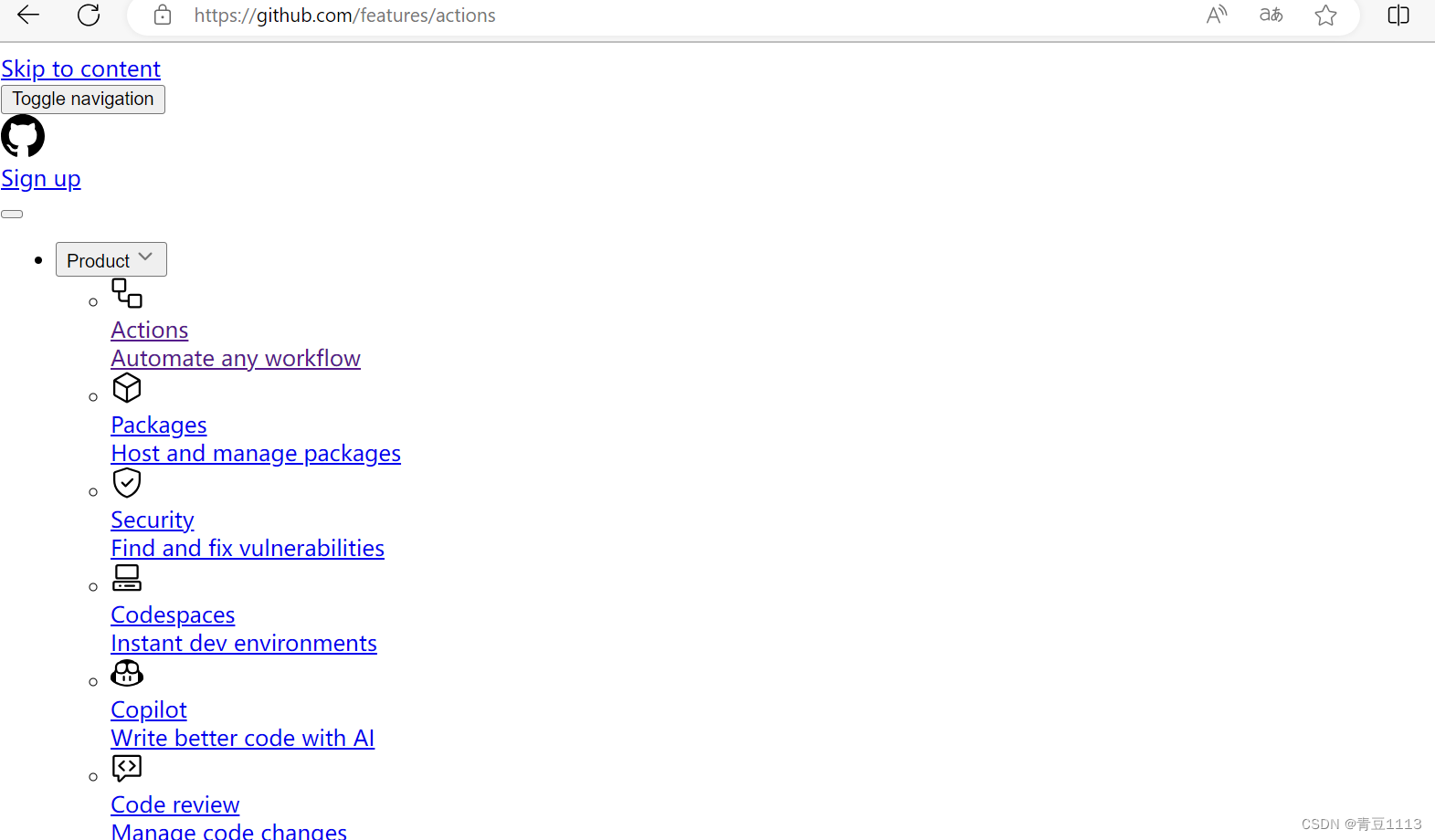The image size is (1435, 840).
Task: Open the Code review link
Action: click(175, 805)
